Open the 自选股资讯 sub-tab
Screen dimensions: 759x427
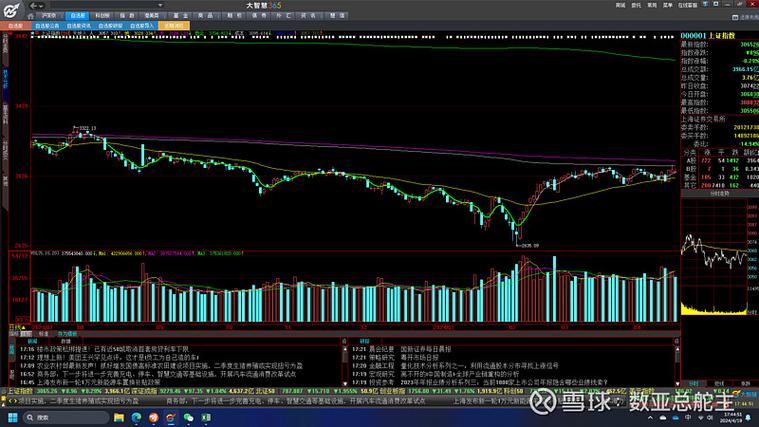pos(79,26)
